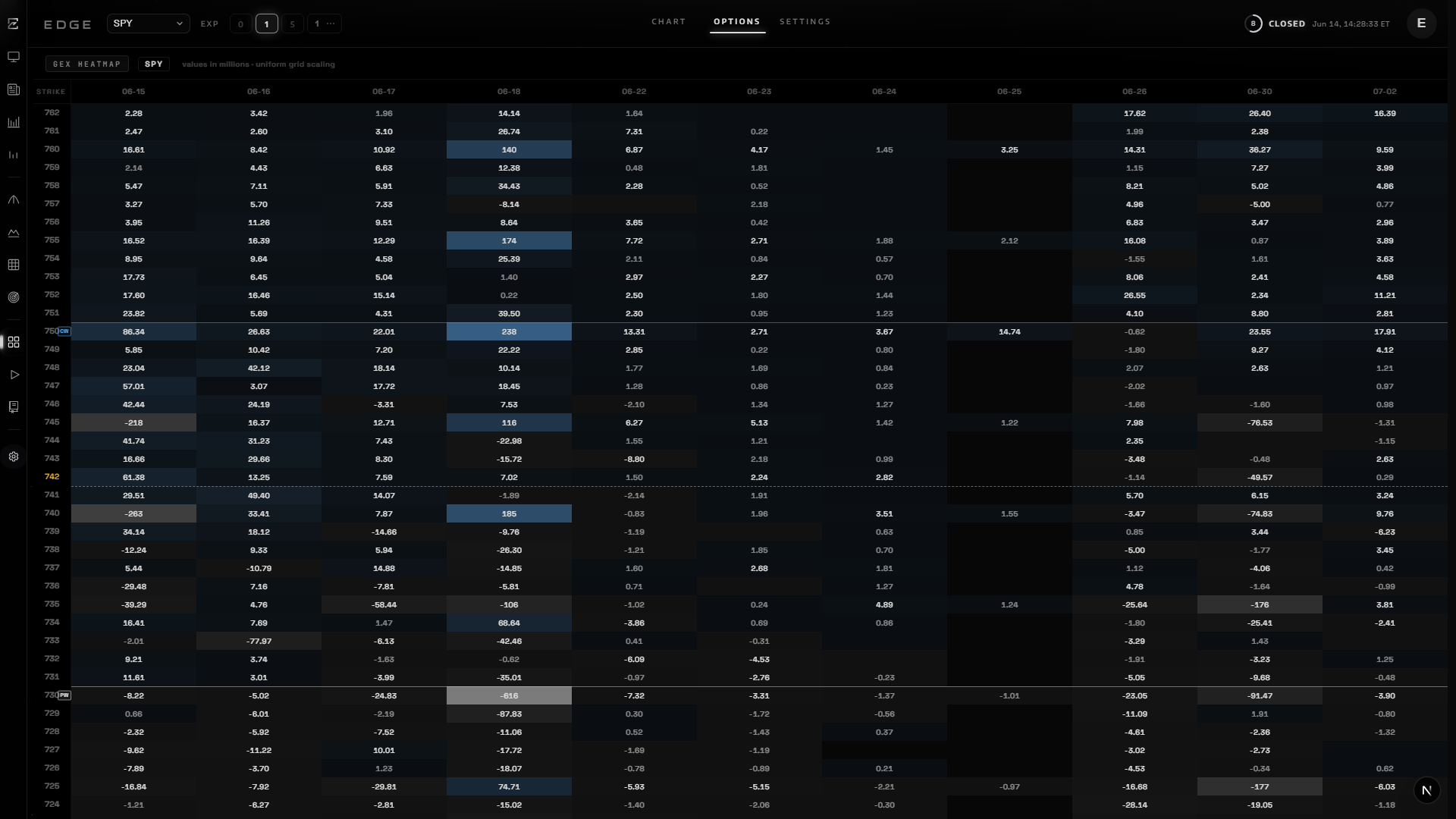Click the 07-02 expiration column header
The width and height of the screenshot is (1456, 819).
1385,92
